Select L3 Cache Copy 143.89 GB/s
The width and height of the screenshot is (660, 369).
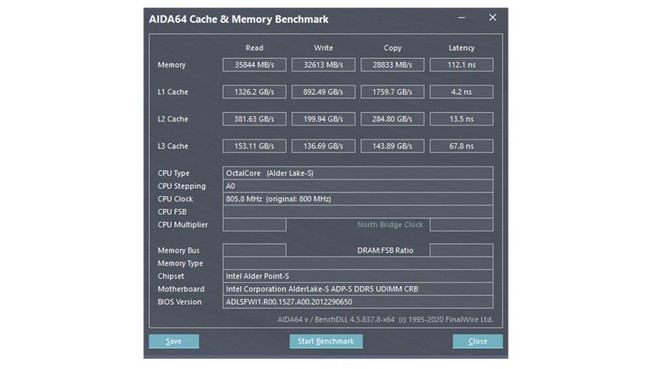392,146
